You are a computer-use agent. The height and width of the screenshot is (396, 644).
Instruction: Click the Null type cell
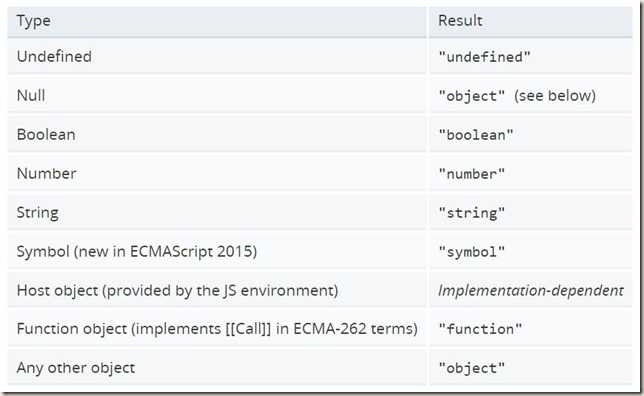217,96
